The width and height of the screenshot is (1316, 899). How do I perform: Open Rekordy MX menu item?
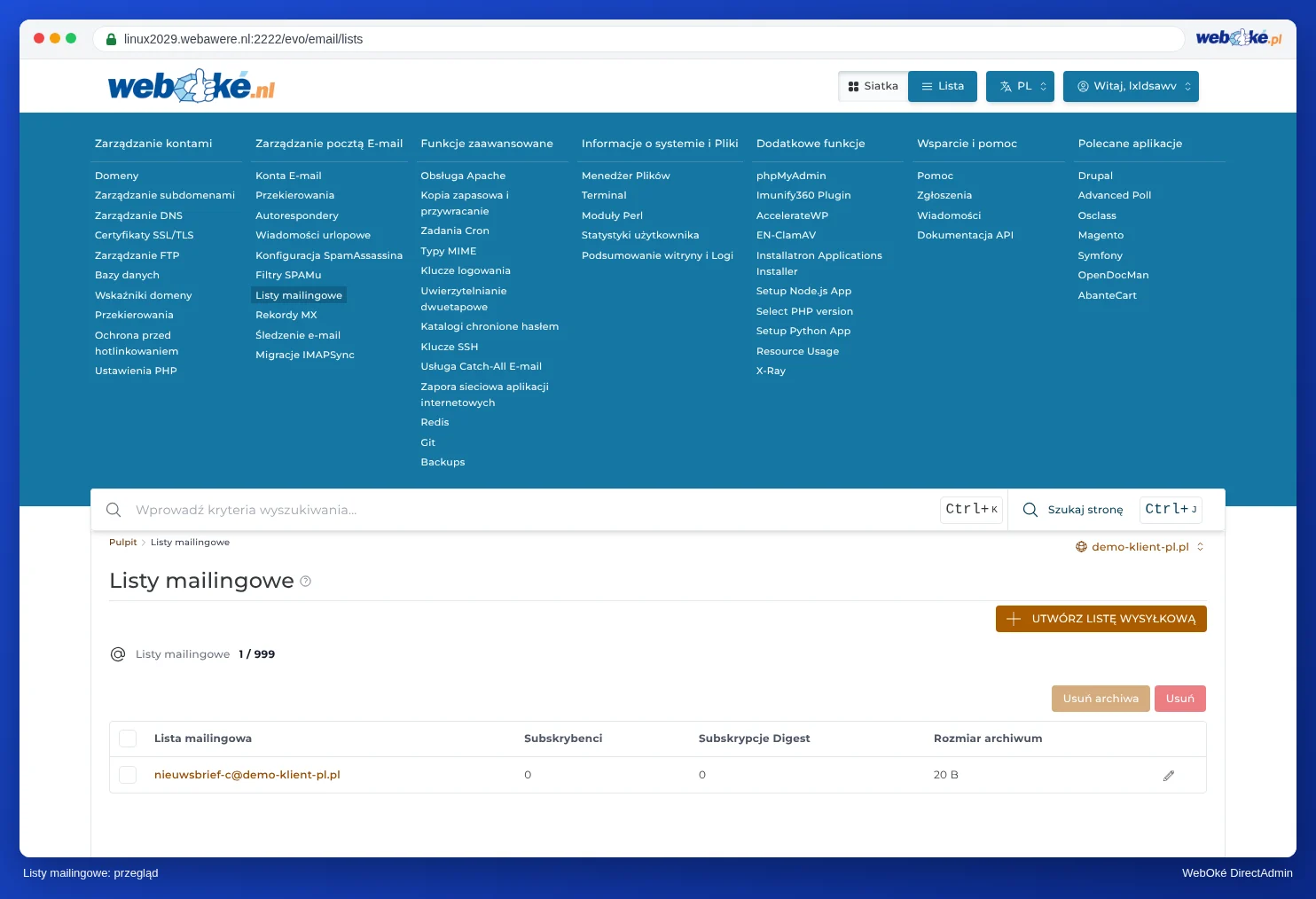click(286, 315)
